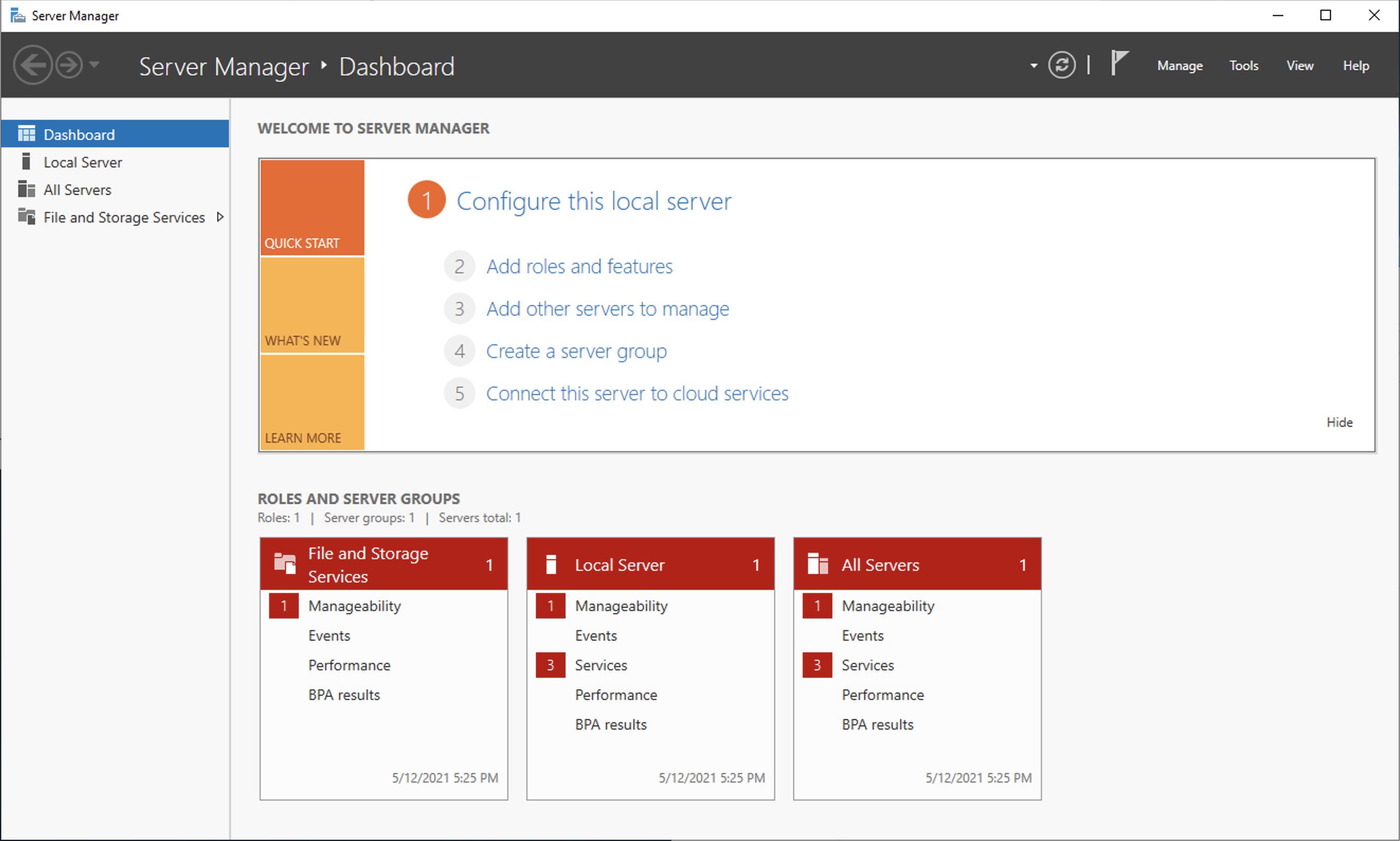
Task: Click File and Storage Services tile icon
Action: pos(284,564)
